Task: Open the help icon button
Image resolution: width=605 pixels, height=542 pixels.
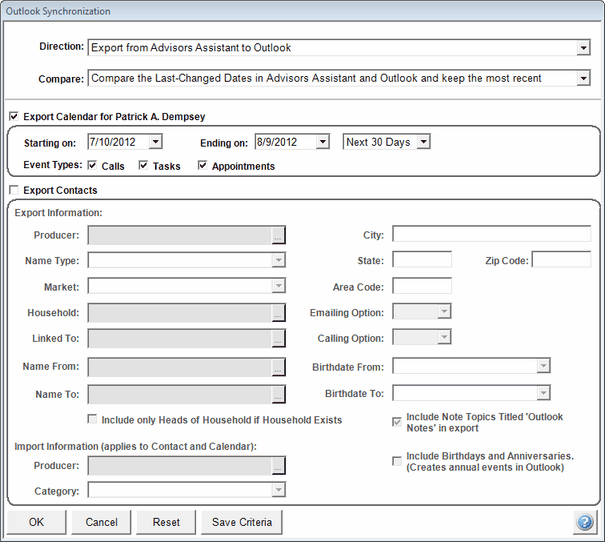Action: pyautogui.click(x=585, y=522)
